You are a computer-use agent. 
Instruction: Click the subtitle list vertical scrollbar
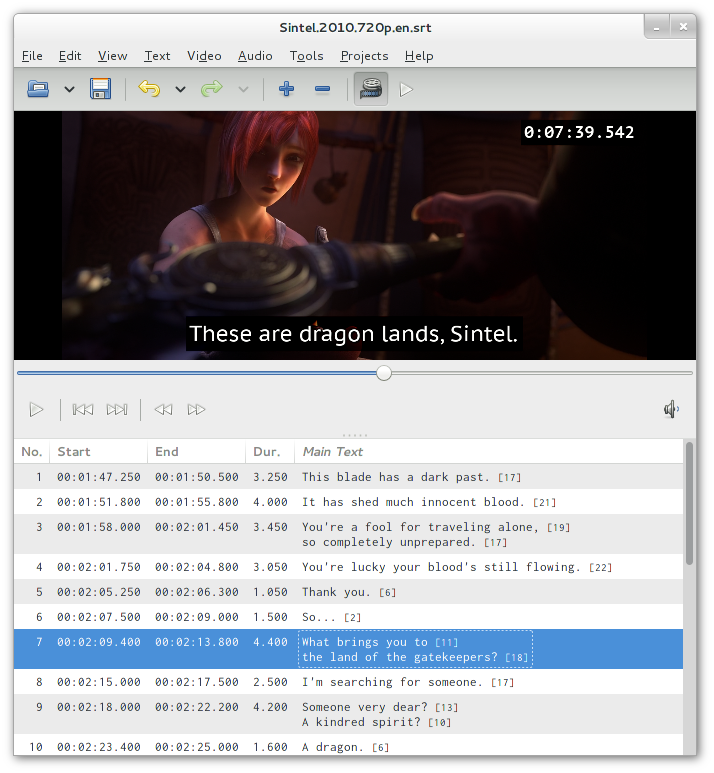[689, 503]
